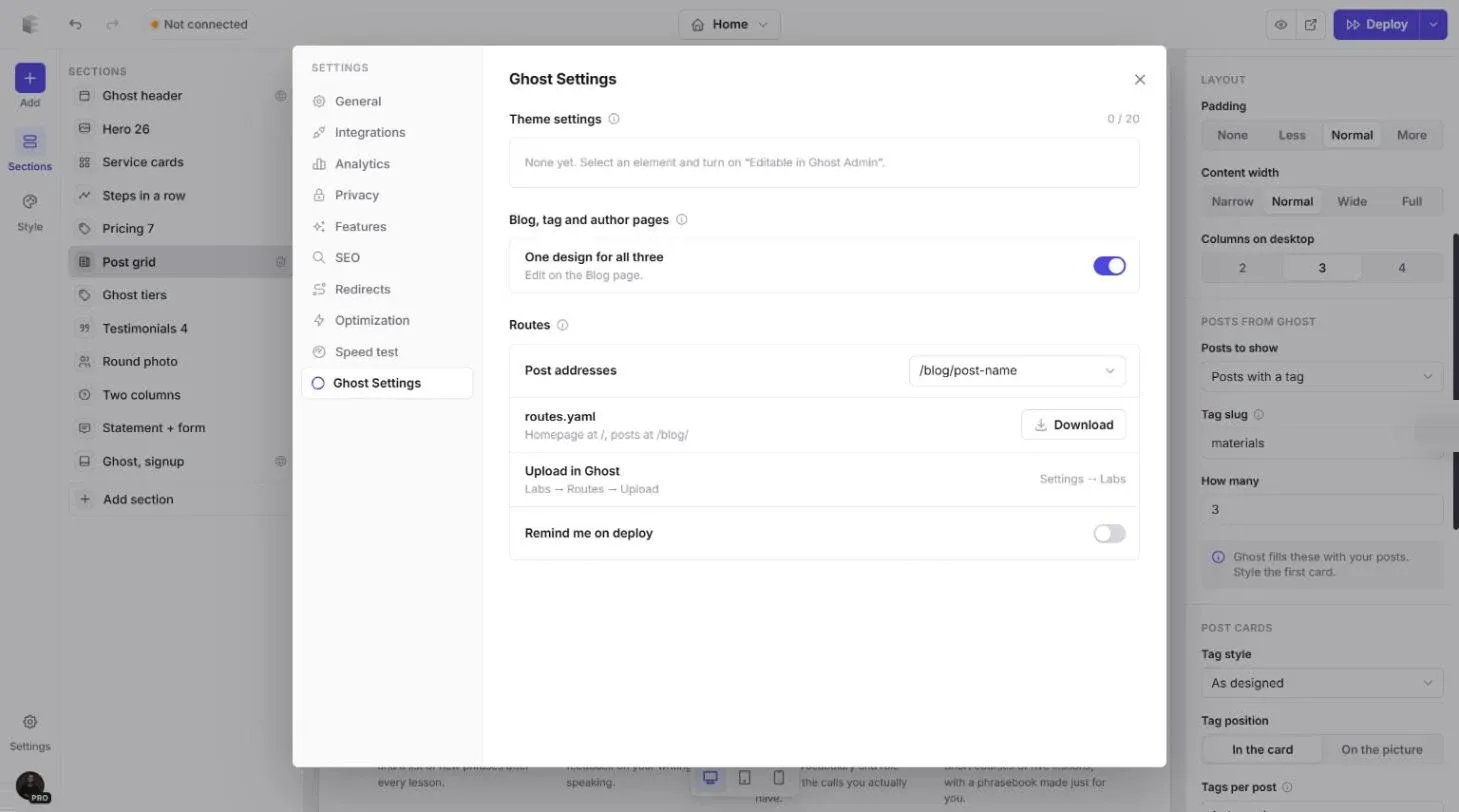This screenshot has width=1459, height=812.
Task: Set Padding to Less
Action: point(1292,135)
